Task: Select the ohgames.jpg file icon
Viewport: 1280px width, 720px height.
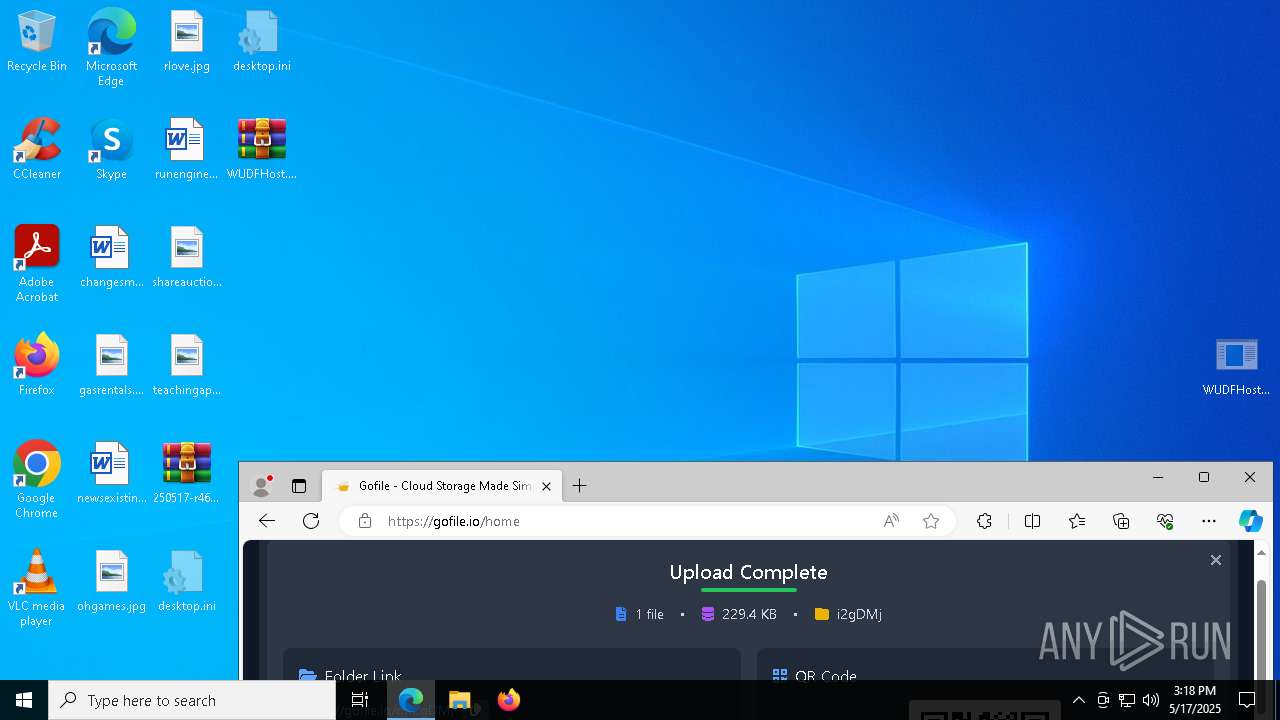Action: click(111, 582)
